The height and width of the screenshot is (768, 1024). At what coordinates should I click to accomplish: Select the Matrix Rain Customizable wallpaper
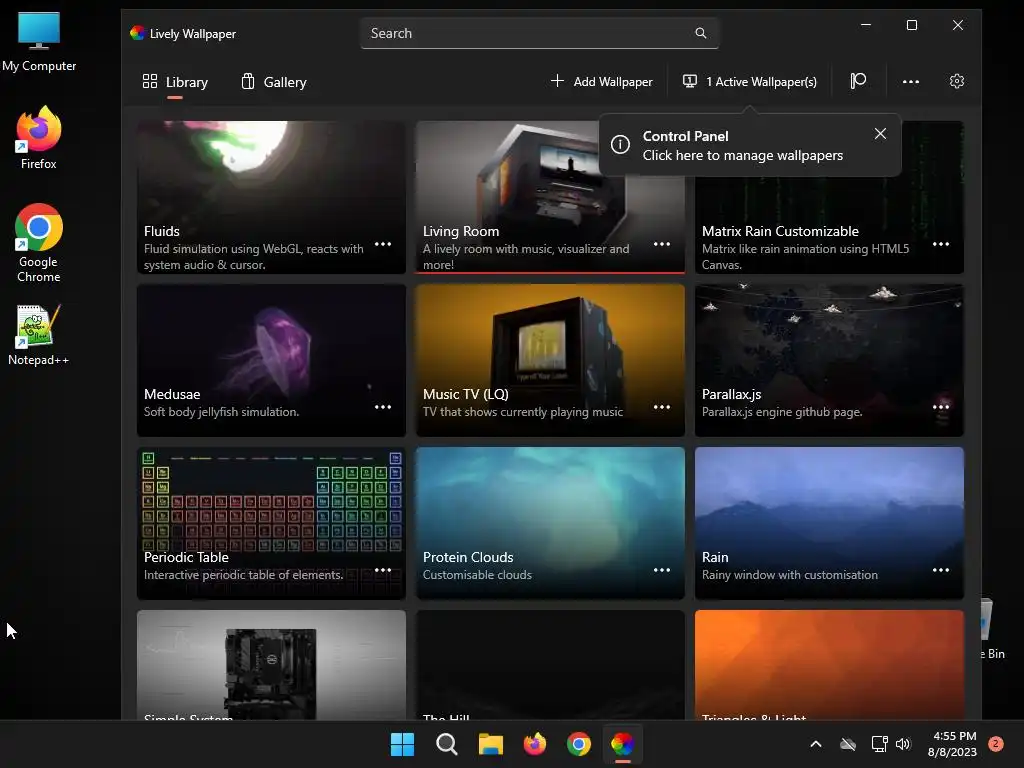tap(829, 197)
